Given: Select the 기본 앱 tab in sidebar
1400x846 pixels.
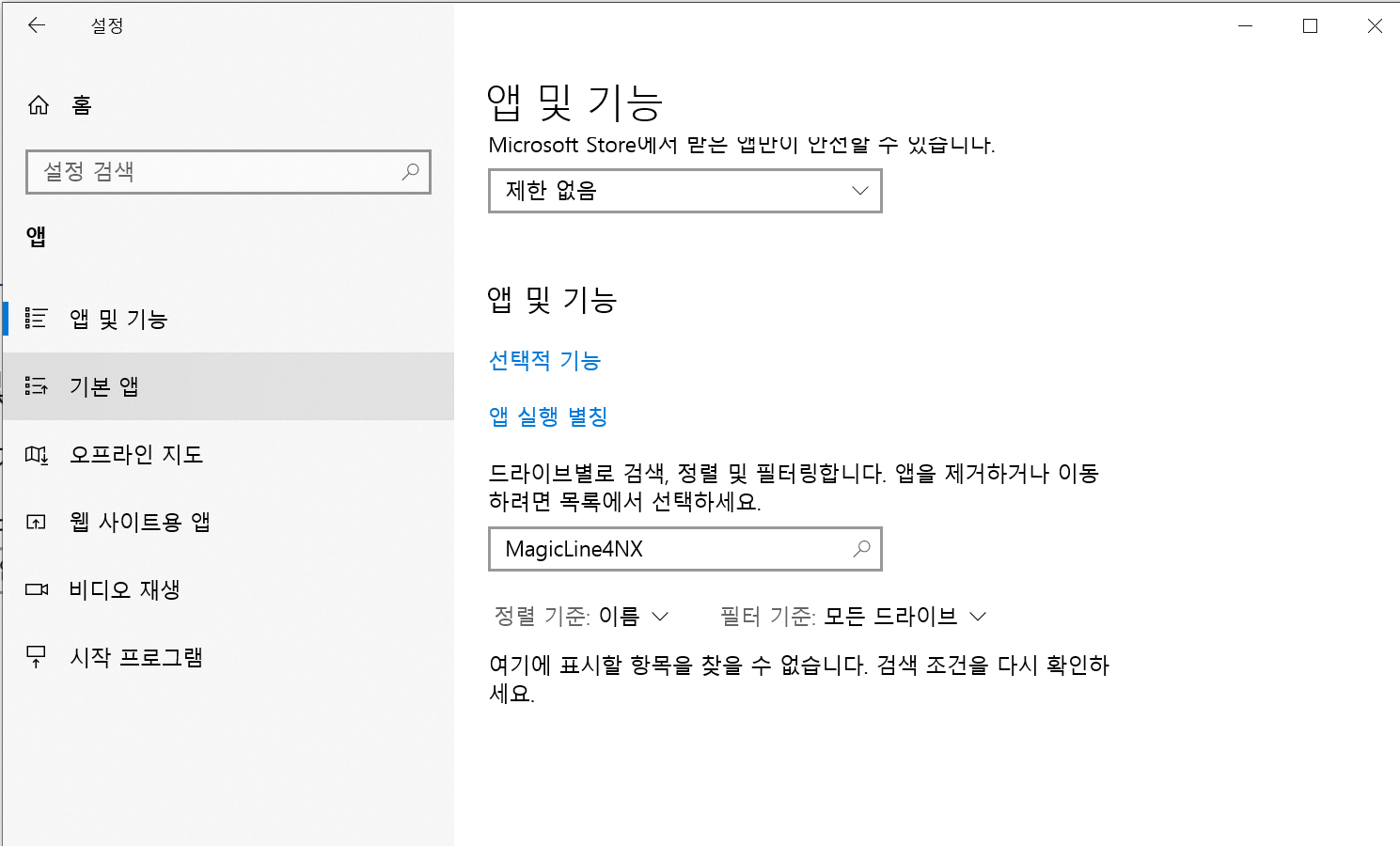Looking at the screenshot, I should pos(103,386).
